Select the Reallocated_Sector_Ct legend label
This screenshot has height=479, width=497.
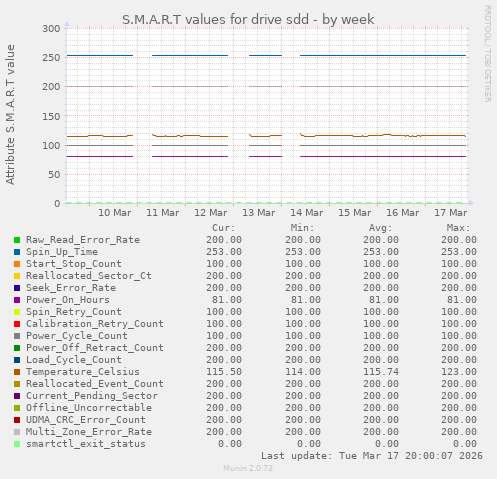point(89,276)
